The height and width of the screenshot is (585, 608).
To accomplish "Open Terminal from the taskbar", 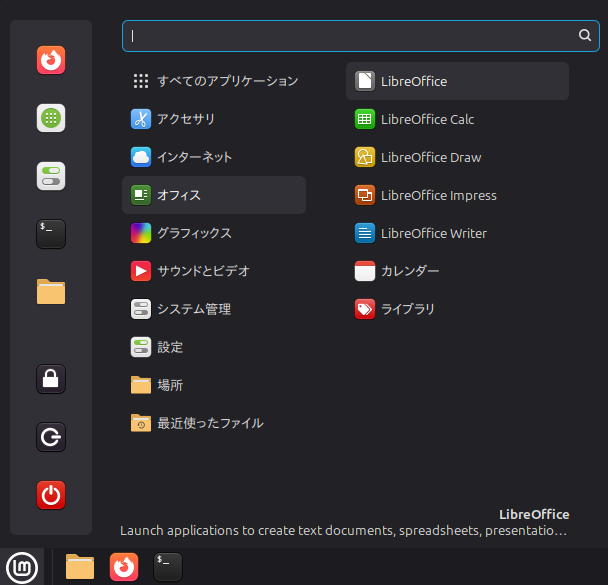I will [x=168, y=567].
